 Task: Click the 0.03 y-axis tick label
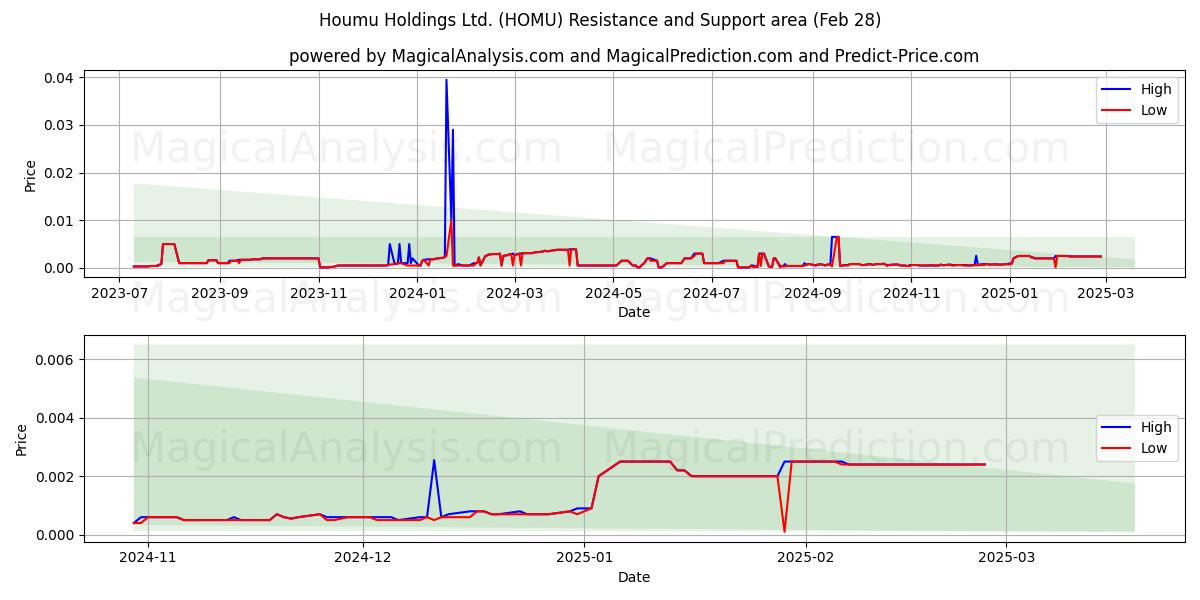point(60,126)
